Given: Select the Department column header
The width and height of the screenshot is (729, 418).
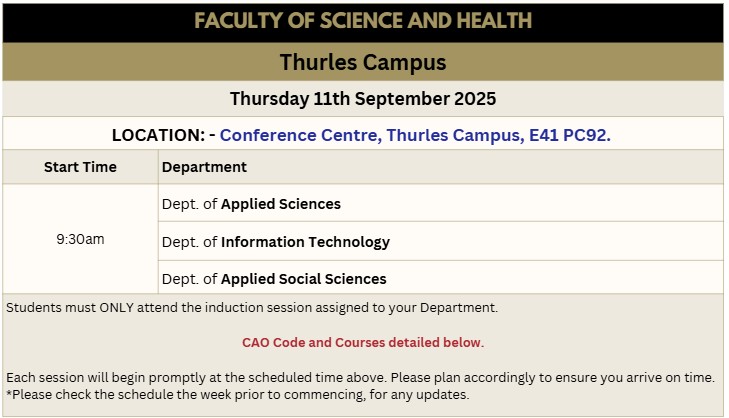Looking at the screenshot, I should click(204, 167).
